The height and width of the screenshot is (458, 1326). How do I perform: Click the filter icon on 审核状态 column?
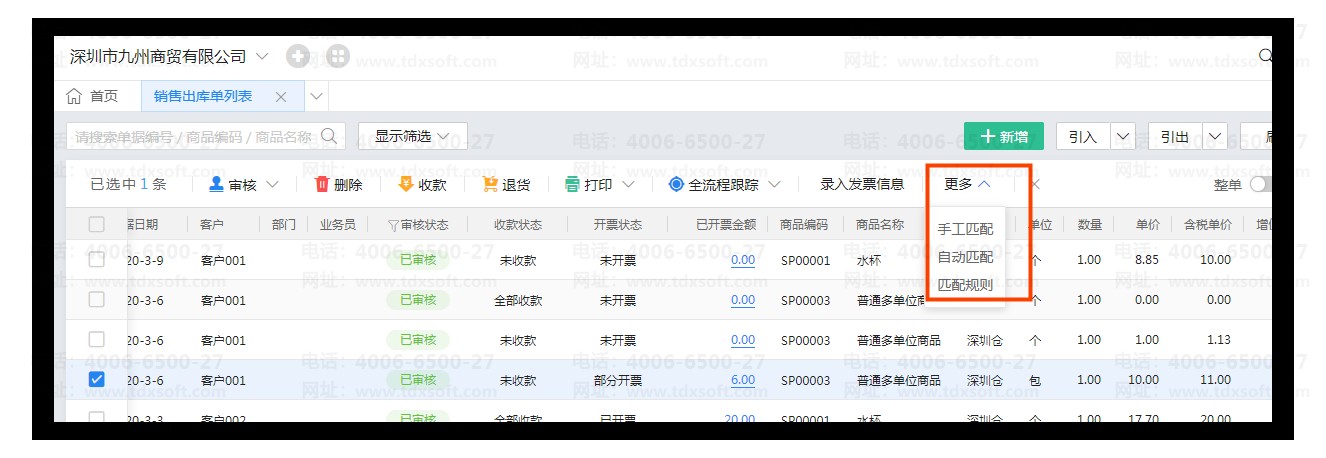(x=393, y=225)
